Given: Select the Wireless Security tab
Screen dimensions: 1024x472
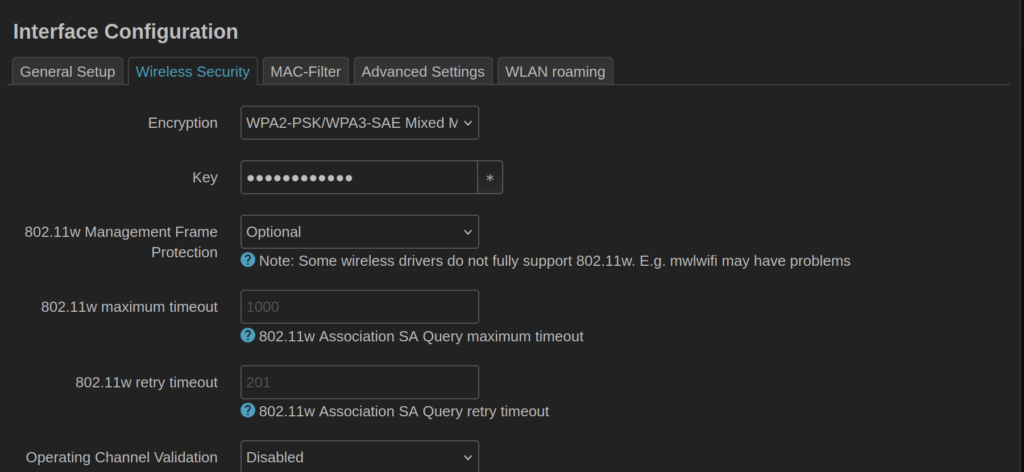Looking at the screenshot, I should [x=192, y=72].
